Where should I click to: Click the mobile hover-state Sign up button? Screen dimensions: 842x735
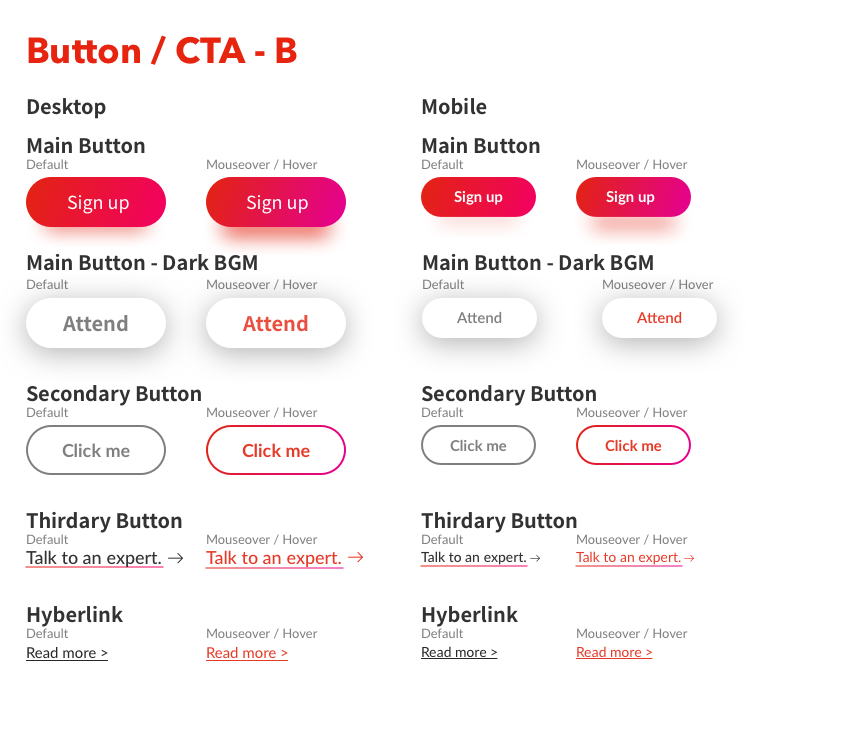click(633, 197)
